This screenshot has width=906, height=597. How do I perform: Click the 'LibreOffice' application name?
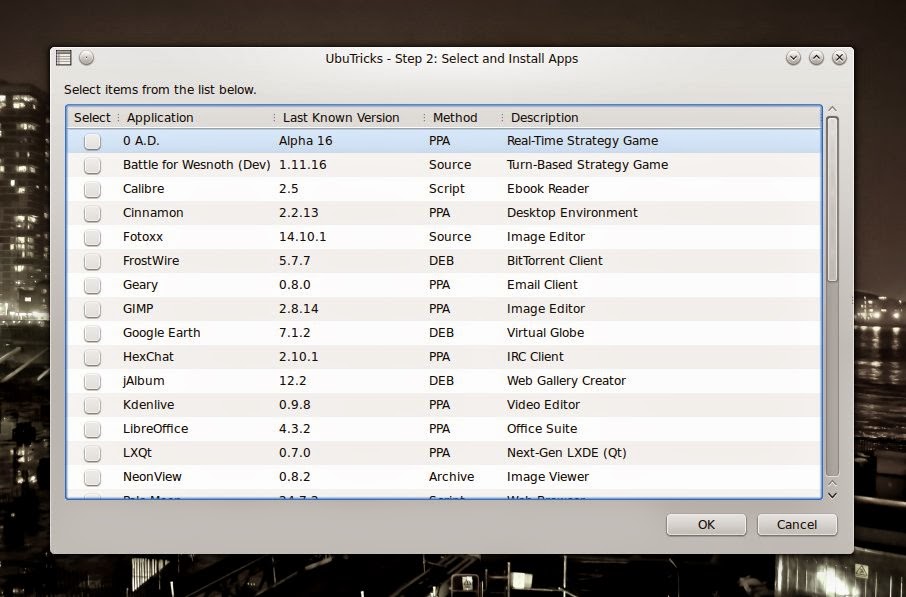click(x=155, y=429)
